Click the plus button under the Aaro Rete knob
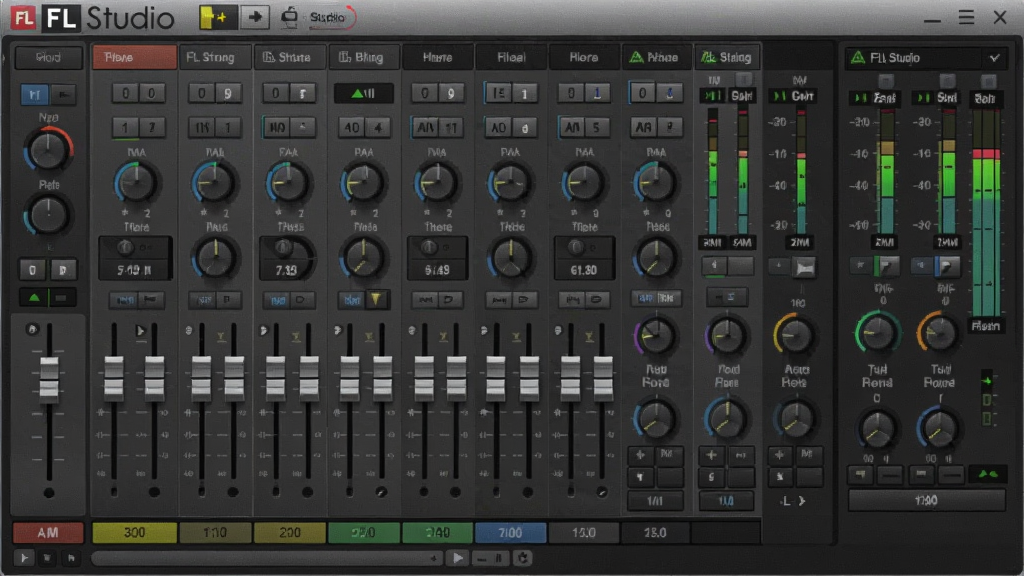Image resolution: width=1024 pixels, height=576 pixels. point(779,455)
